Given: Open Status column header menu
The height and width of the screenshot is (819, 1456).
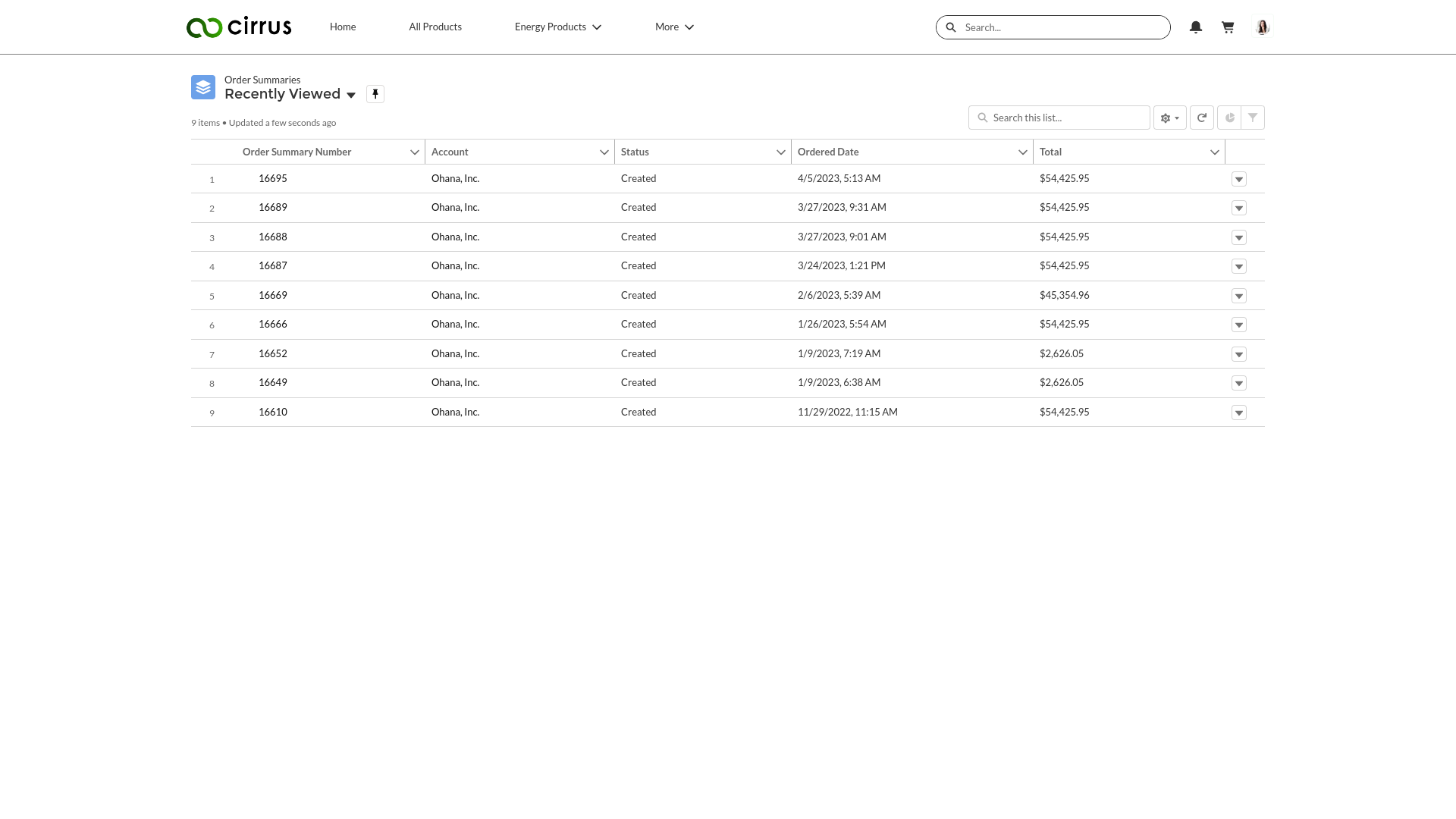Looking at the screenshot, I should click(781, 152).
